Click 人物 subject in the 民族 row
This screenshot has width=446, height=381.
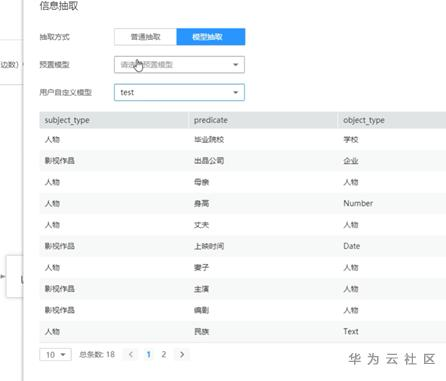click(x=52, y=331)
